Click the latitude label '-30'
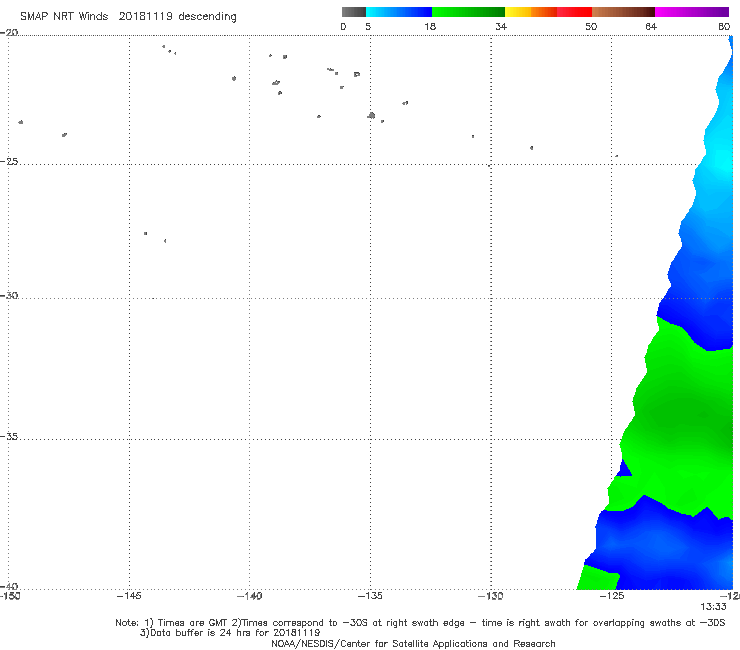Viewport: 740px width, 650px height. click(9, 295)
